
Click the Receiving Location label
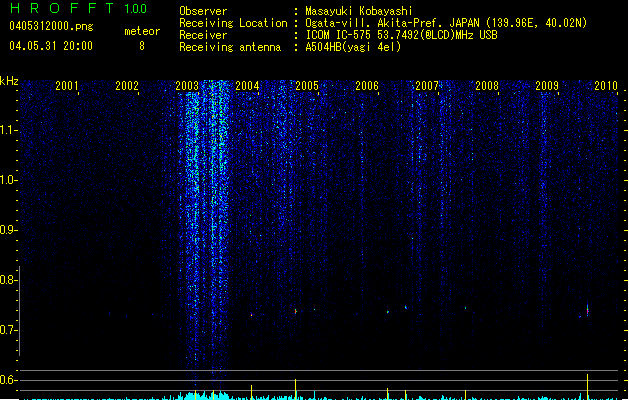pos(233,23)
